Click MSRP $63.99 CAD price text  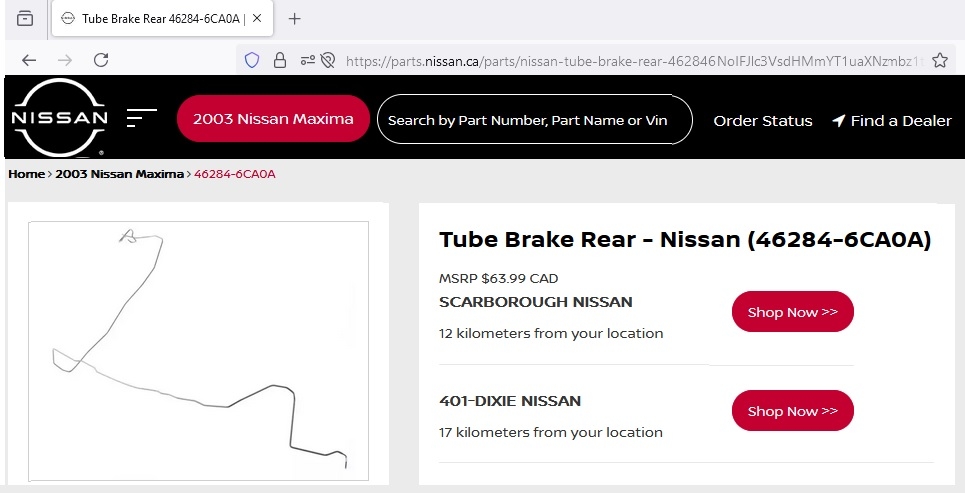pyautogui.click(x=499, y=279)
